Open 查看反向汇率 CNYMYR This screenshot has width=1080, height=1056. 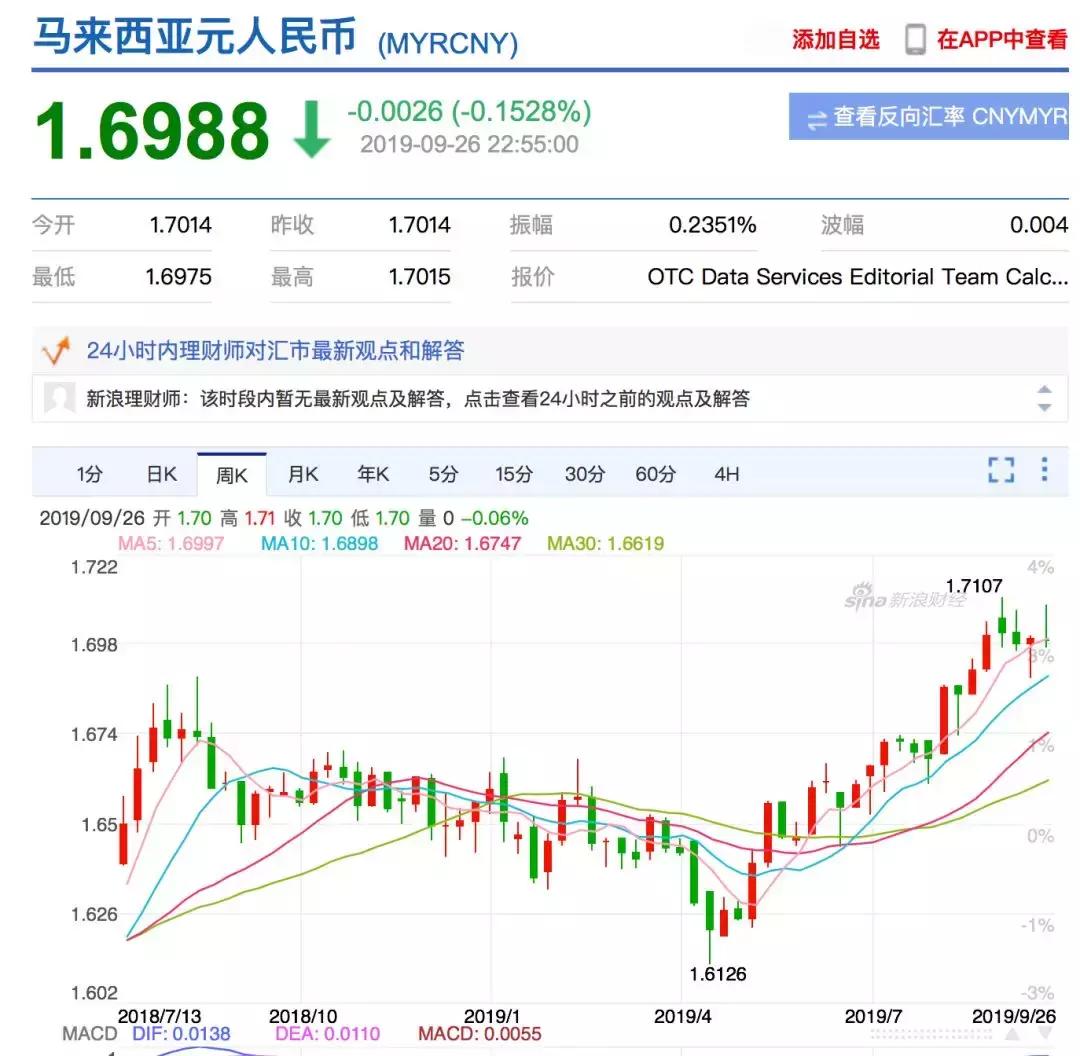[928, 117]
